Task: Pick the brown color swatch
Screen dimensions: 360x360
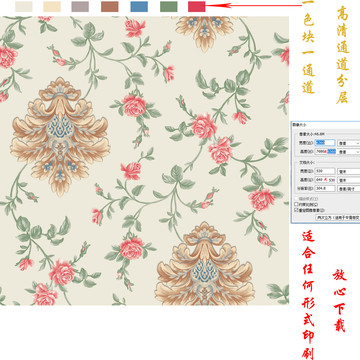Action: click(110, 6)
